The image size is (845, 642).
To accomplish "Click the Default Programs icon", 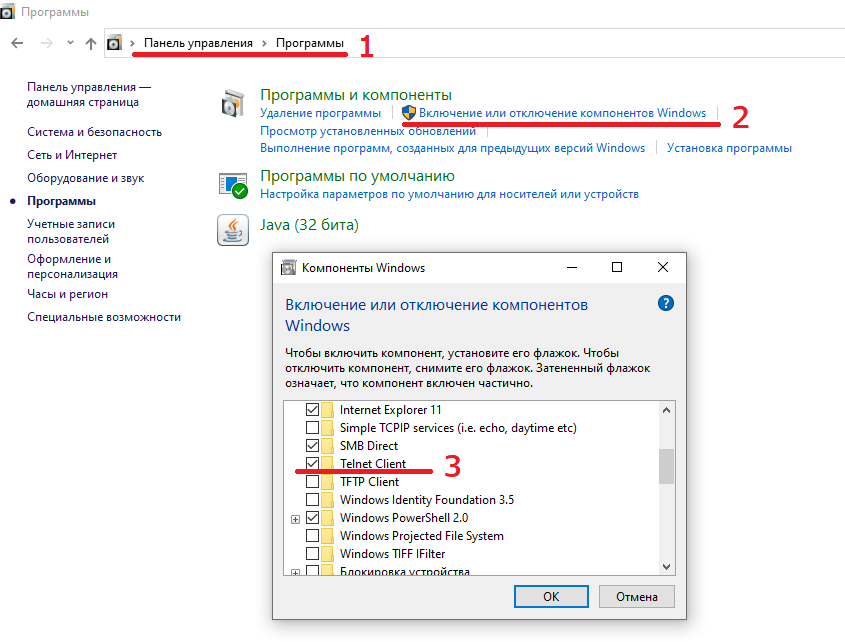I will (233, 184).
